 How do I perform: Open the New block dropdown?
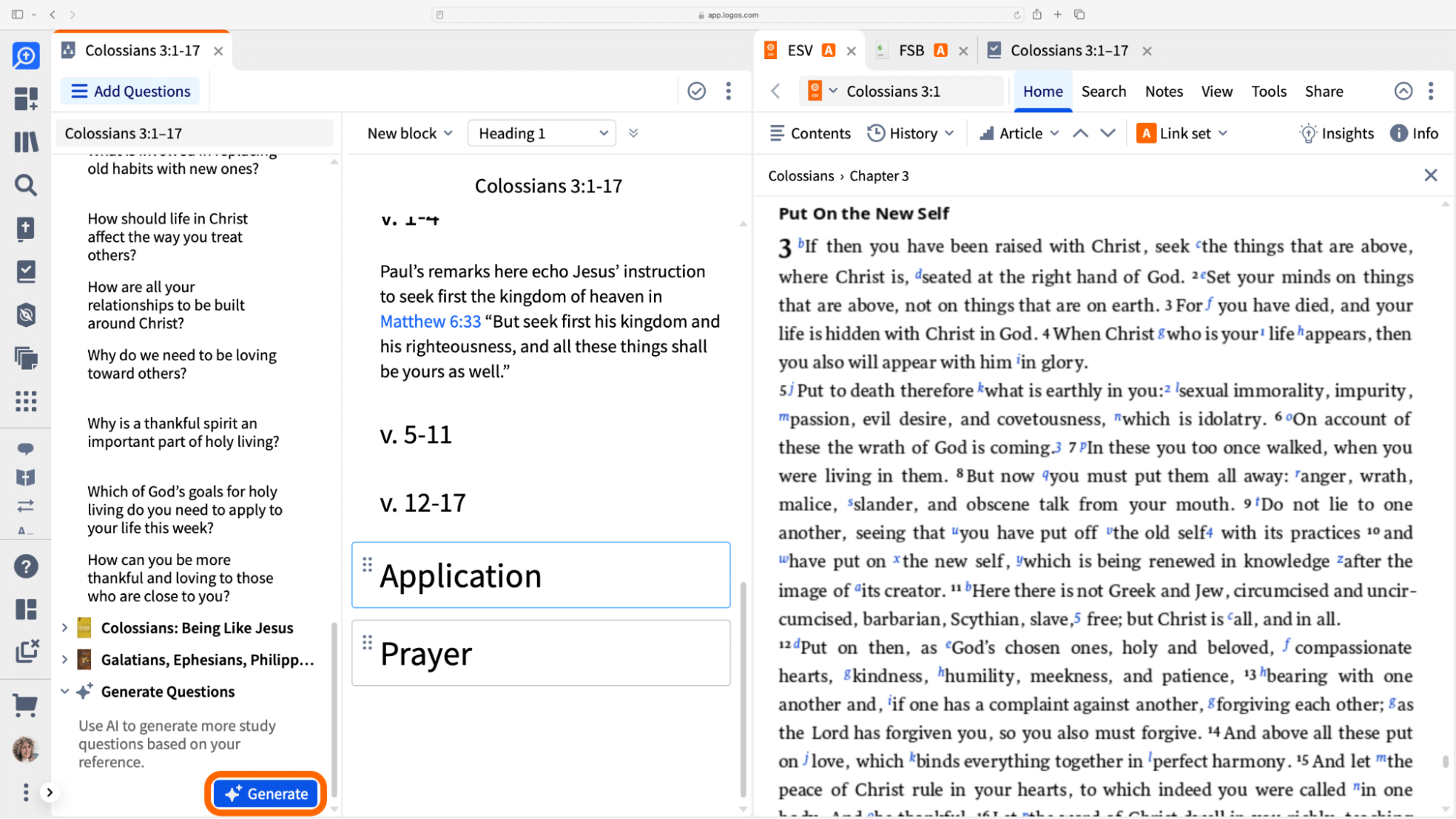click(410, 133)
